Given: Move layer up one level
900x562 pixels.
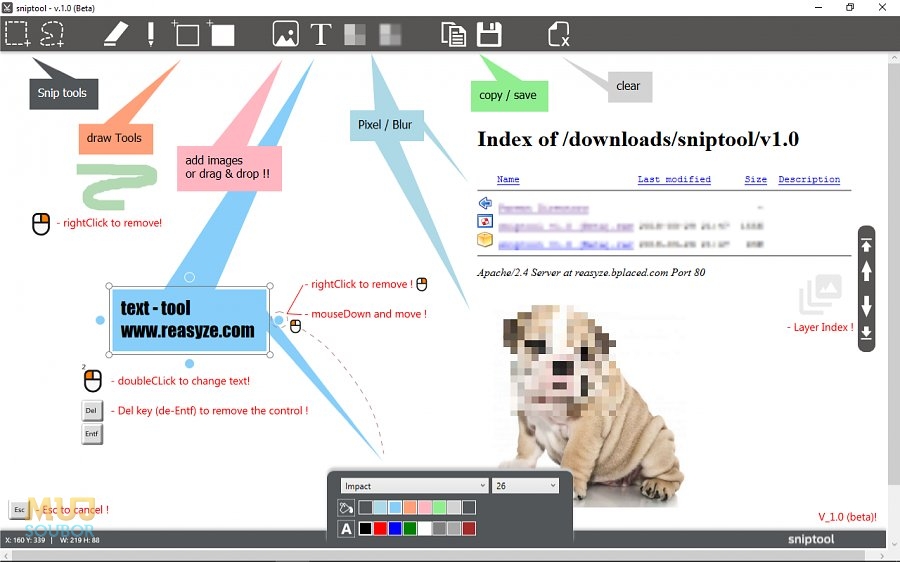Looking at the screenshot, I should pos(866,271).
